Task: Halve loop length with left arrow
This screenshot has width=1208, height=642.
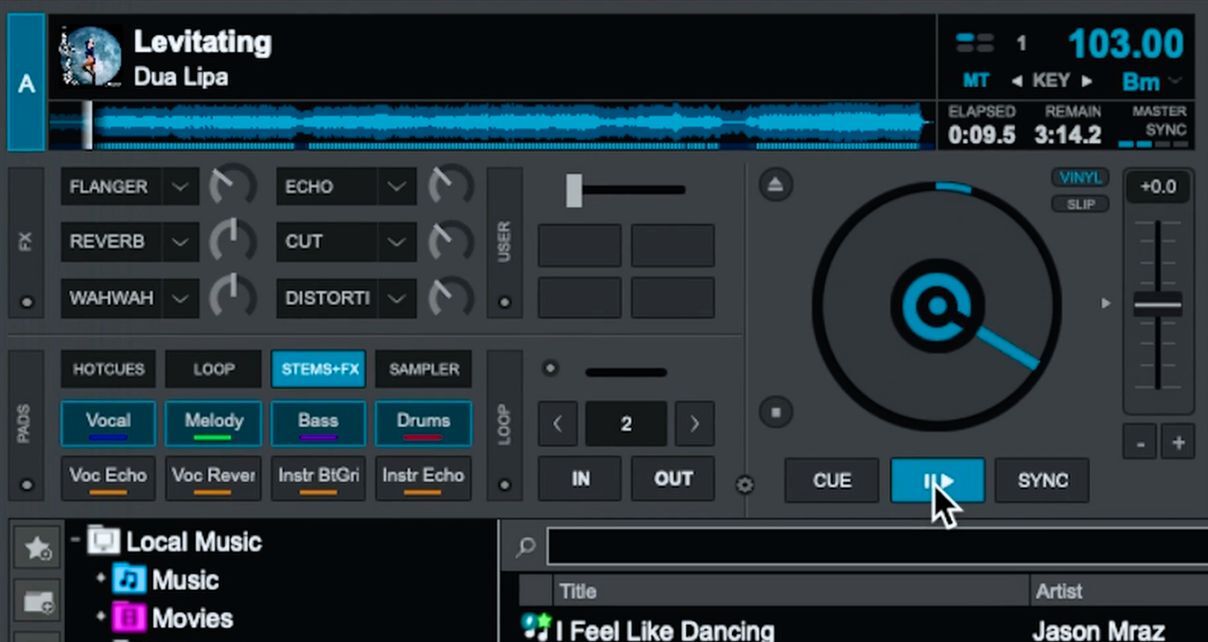Action: (x=558, y=424)
